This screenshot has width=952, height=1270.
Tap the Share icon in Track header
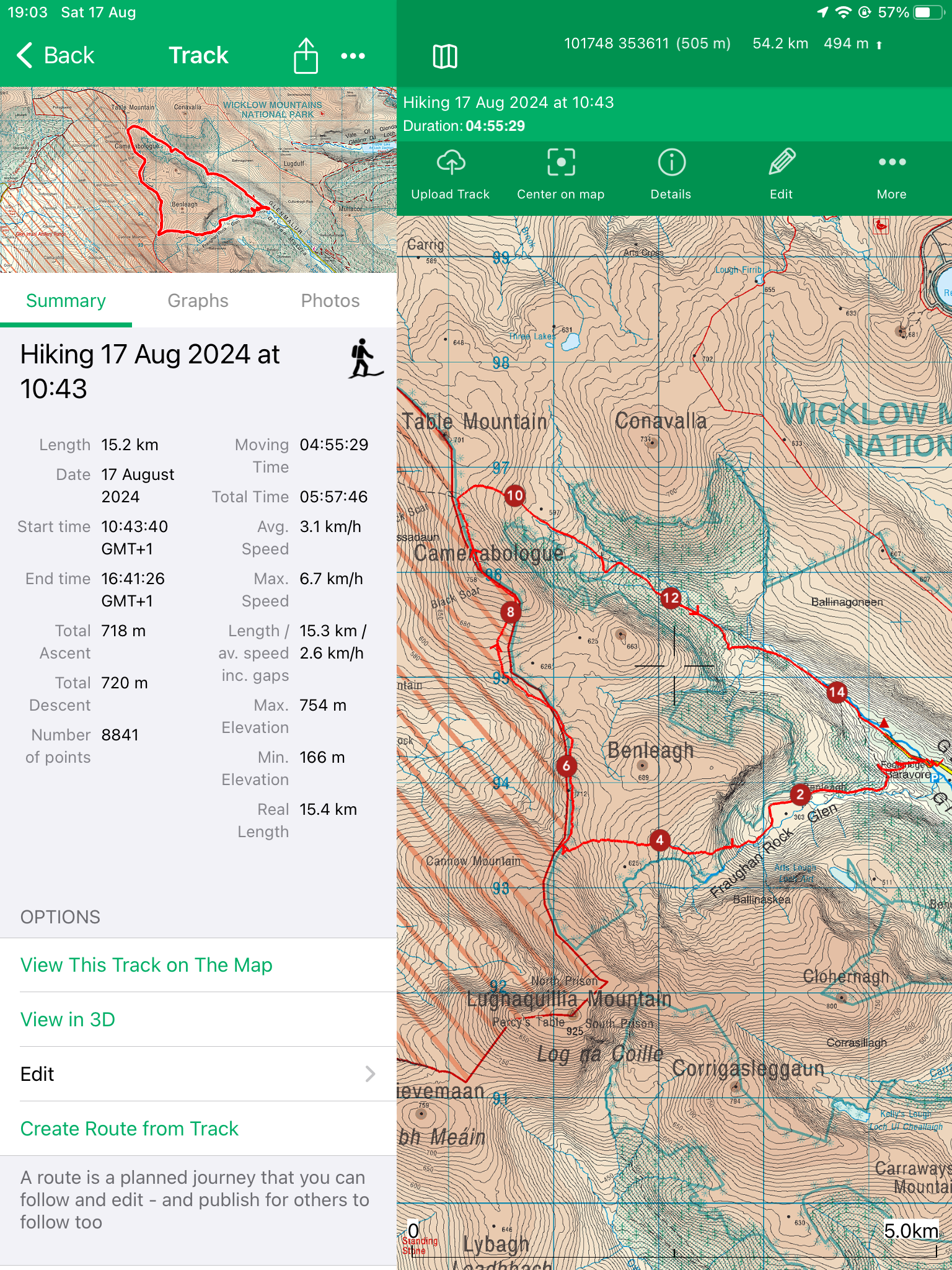[306, 56]
